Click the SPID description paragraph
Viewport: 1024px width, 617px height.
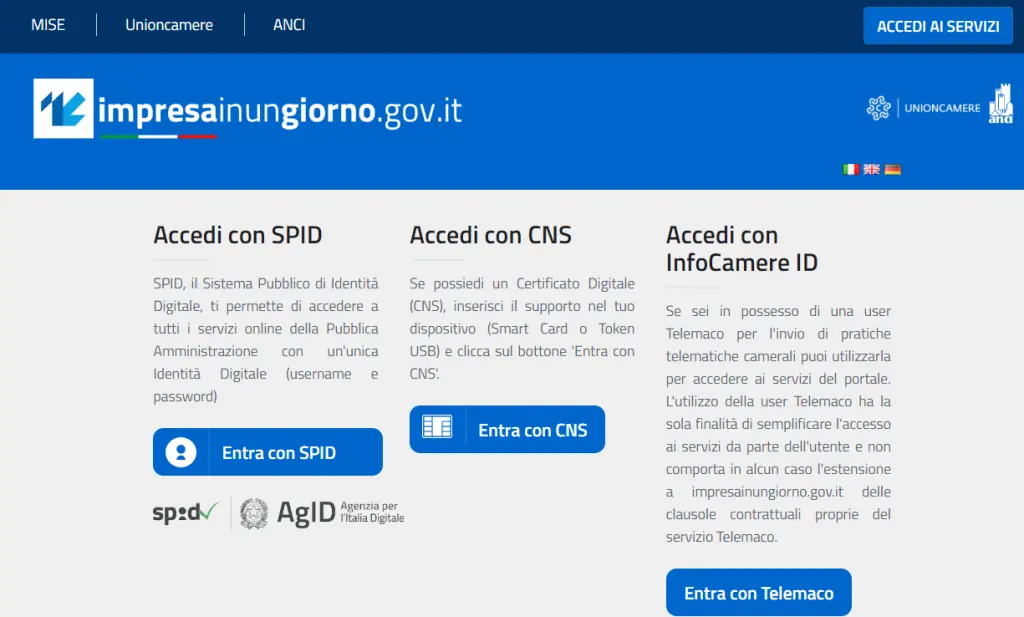(x=266, y=340)
